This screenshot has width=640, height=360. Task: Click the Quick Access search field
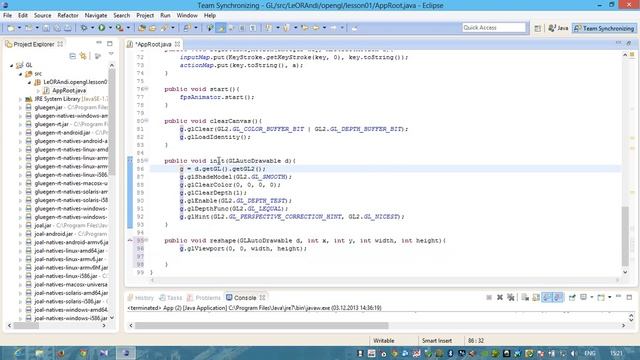pyautogui.click(x=494, y=28)
